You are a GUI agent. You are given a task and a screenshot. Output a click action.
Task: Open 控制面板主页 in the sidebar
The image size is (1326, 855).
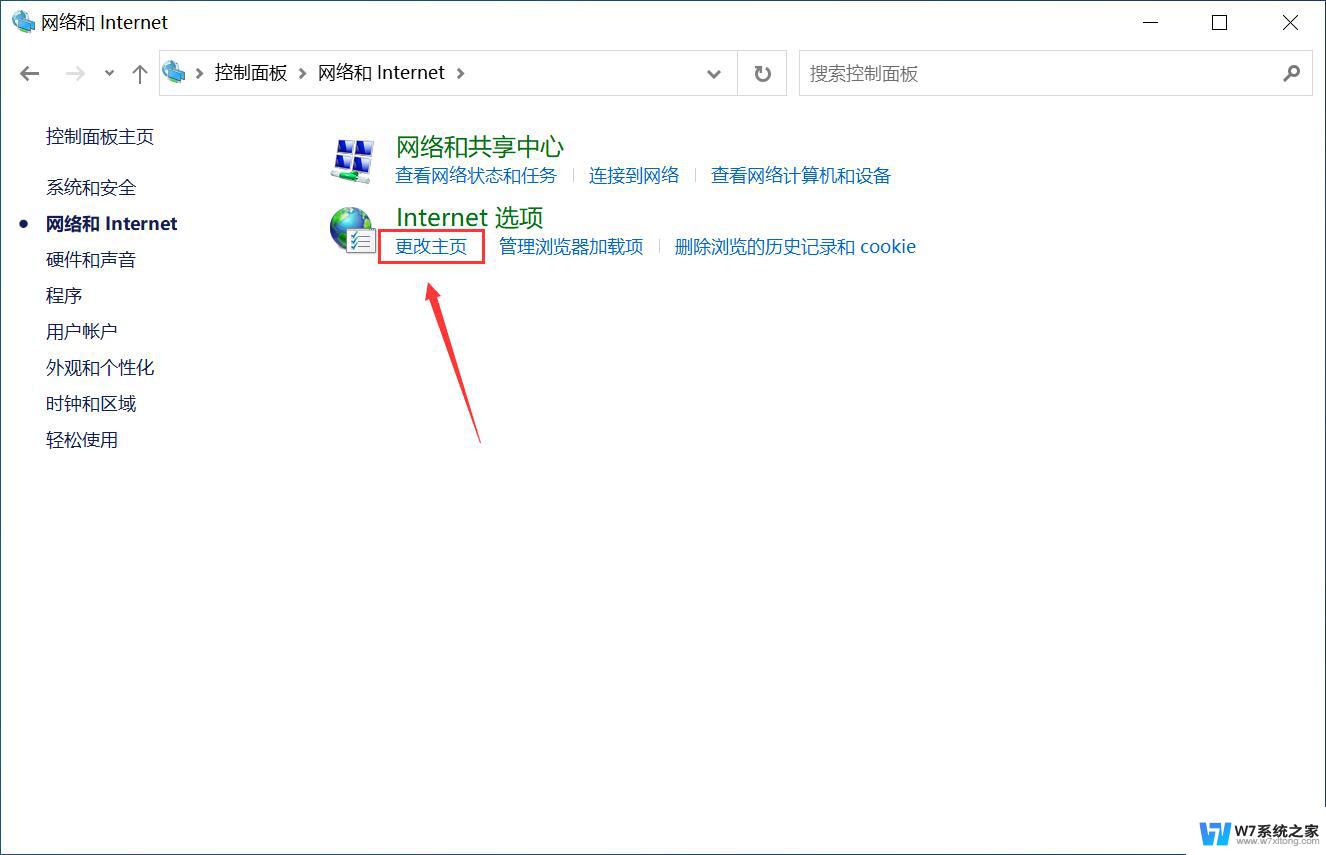pyautogui.click(x=100, y=137)
